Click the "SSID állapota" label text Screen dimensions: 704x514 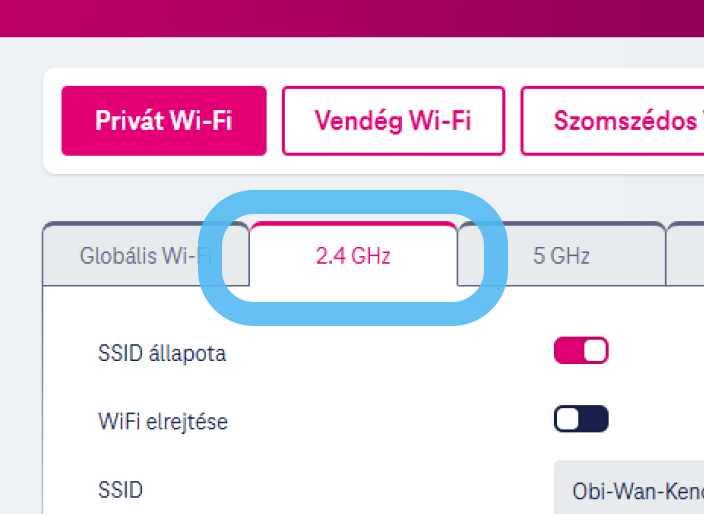pos(162,354)
